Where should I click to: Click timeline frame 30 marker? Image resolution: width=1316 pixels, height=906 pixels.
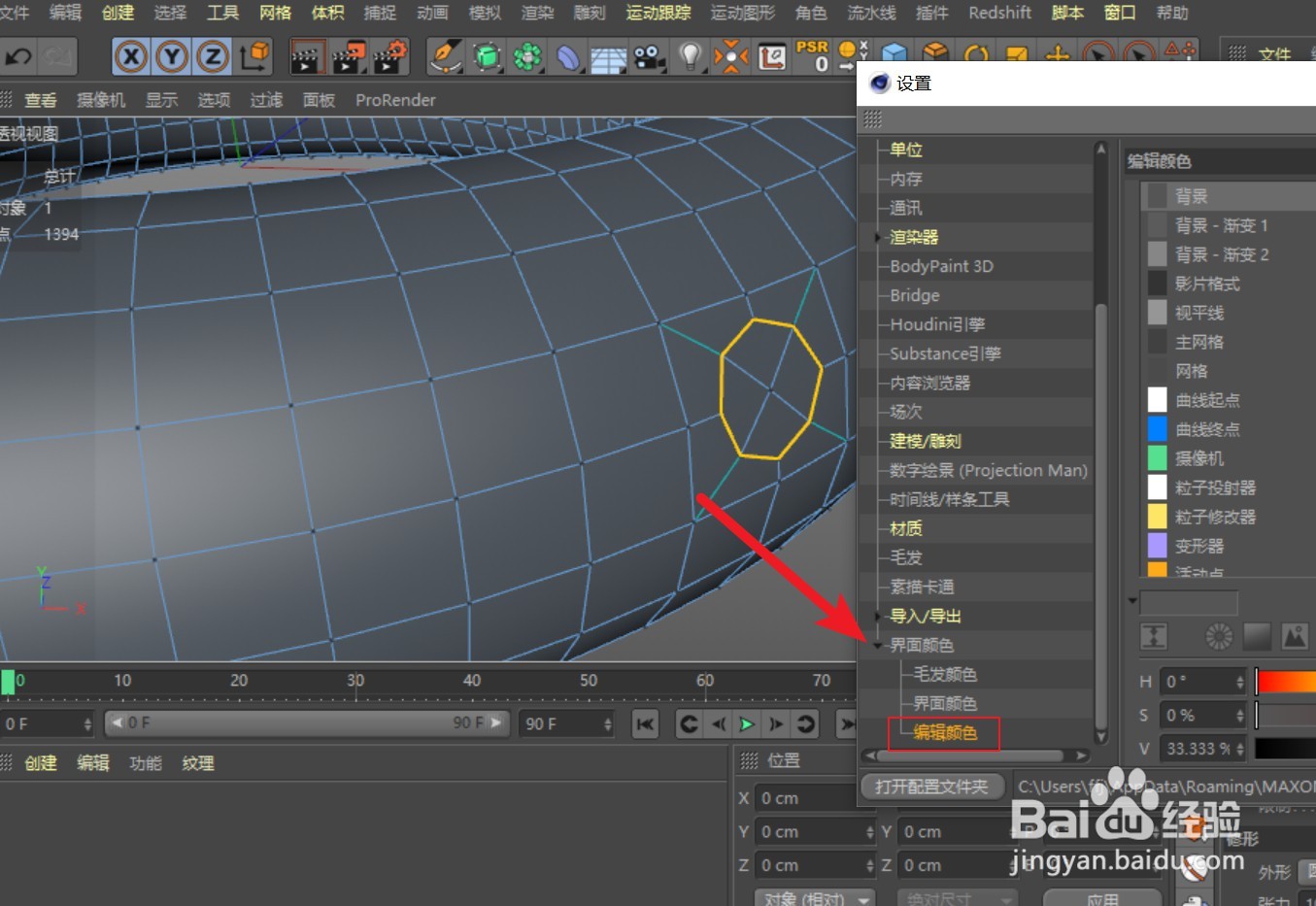click(355, 681)
